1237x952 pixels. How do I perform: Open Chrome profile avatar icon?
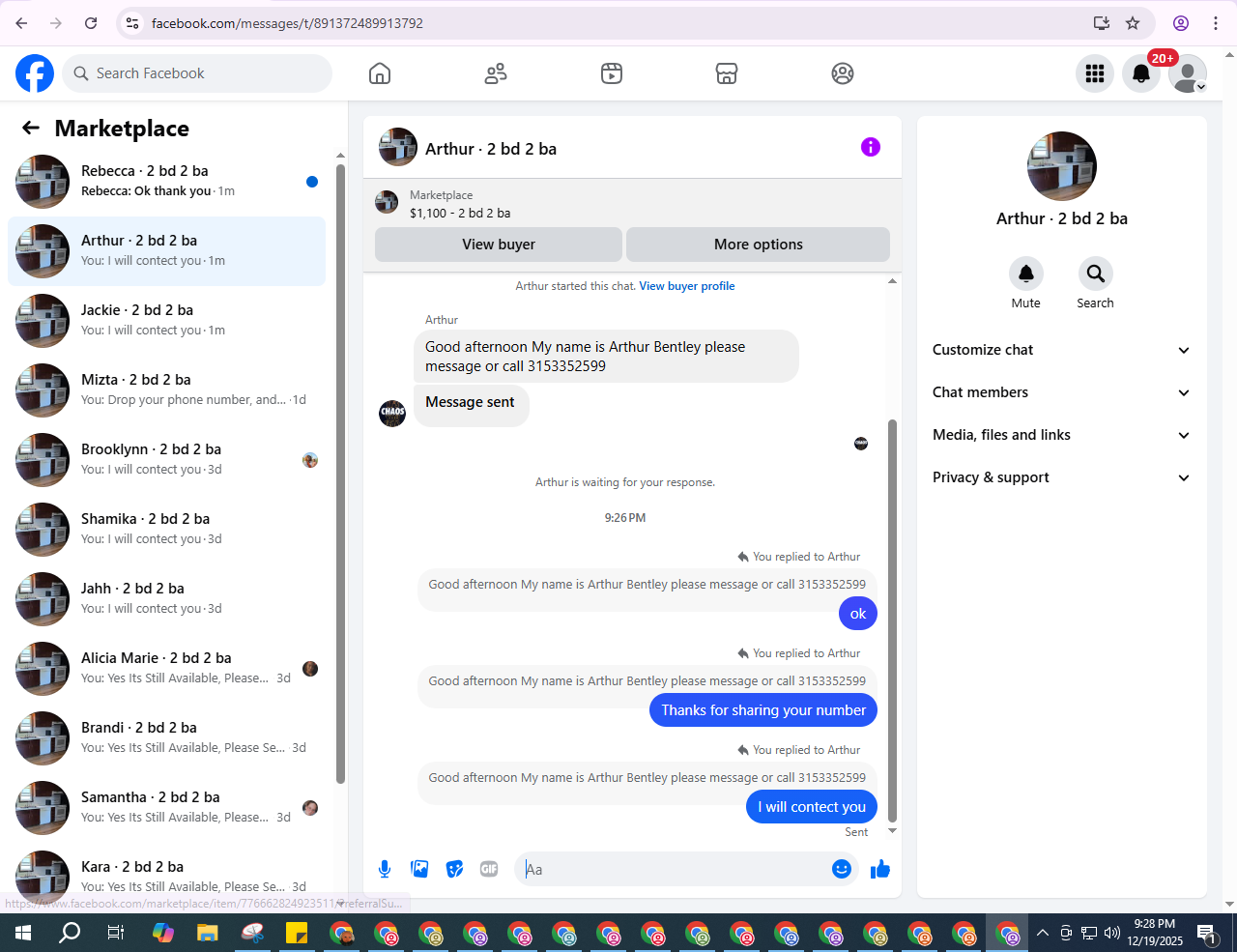[x=1181, y=23]
